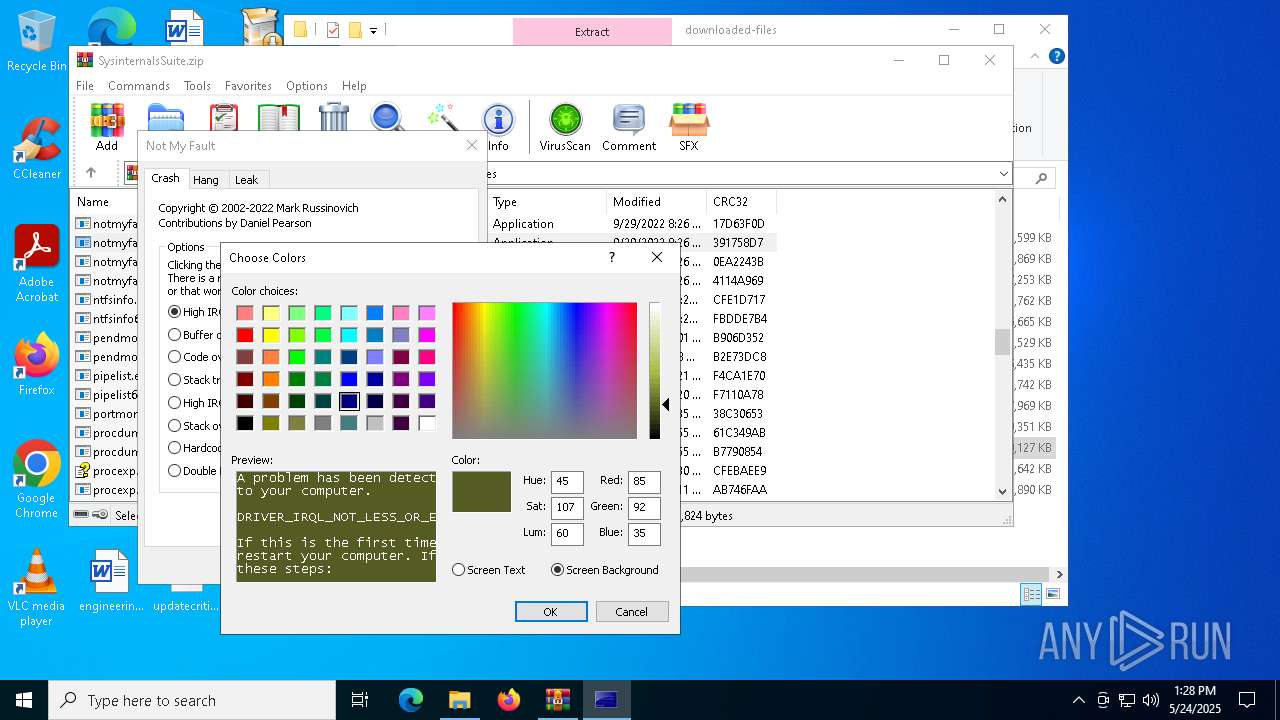Select the Hardcoded breakpoint radio option

pyautogui.click(x=174, y=448)
